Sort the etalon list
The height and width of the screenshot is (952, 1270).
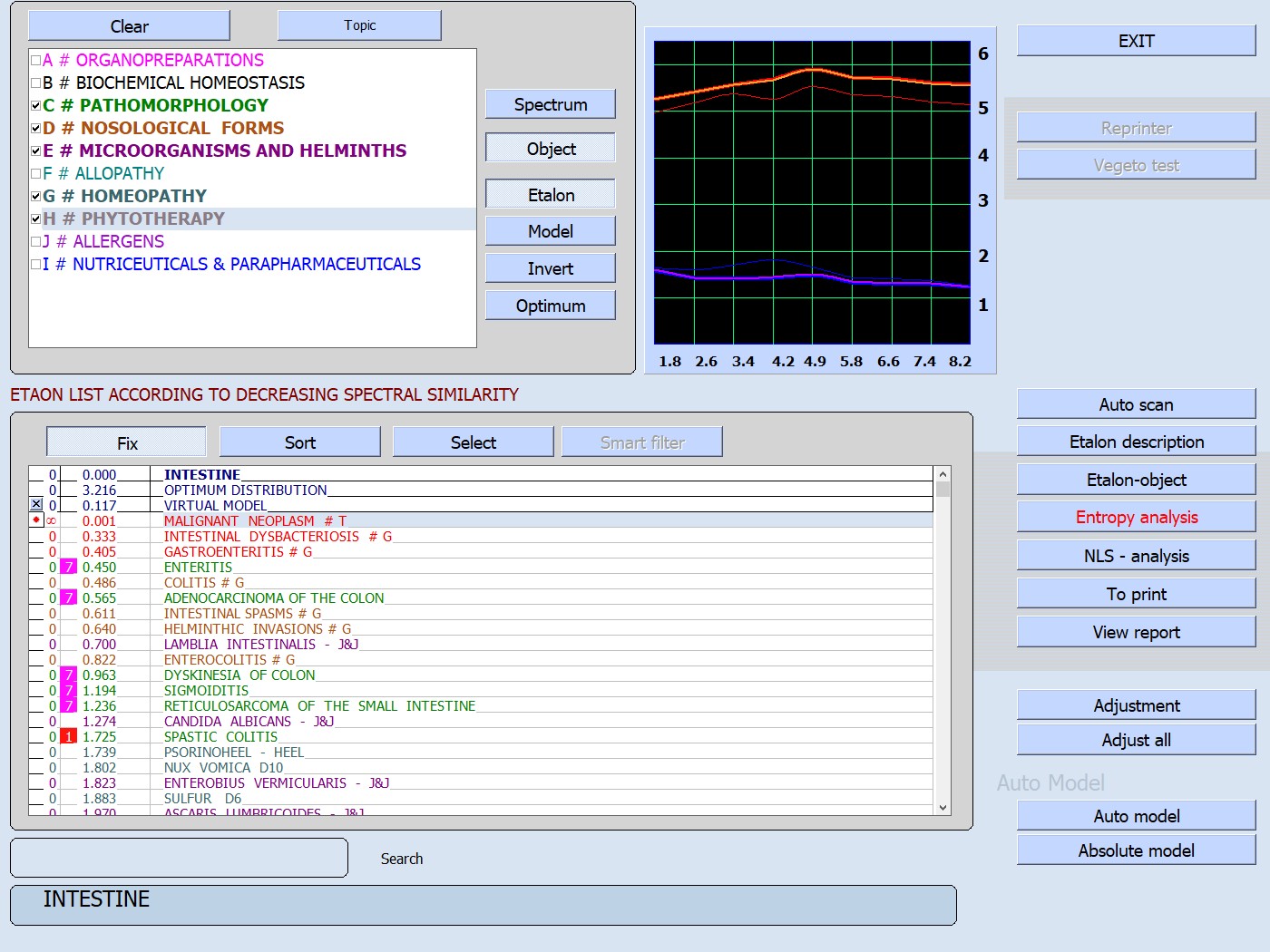[299, 442]
